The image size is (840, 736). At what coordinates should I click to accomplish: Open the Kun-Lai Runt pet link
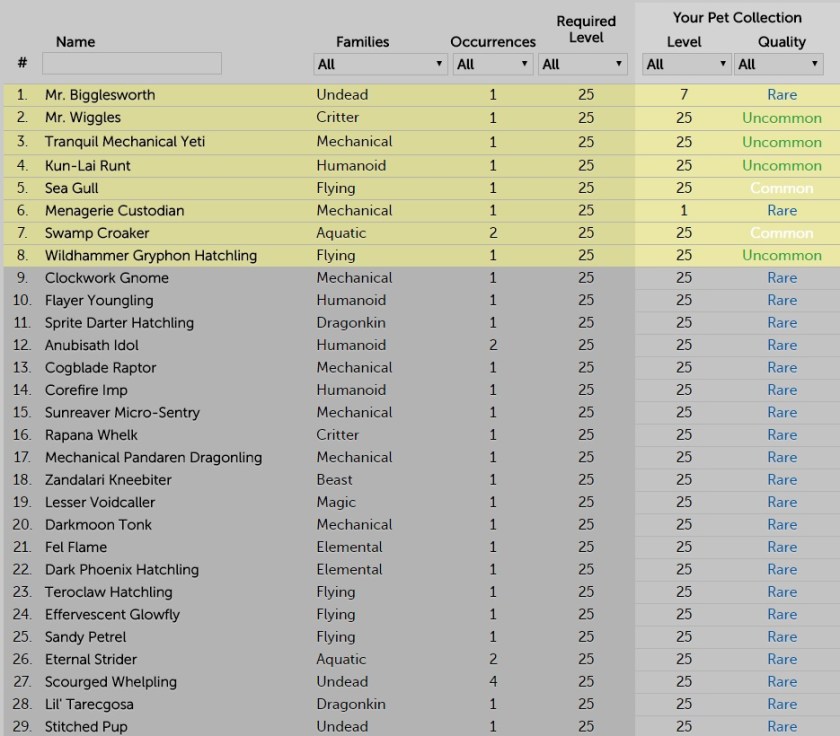coord(88,165)
